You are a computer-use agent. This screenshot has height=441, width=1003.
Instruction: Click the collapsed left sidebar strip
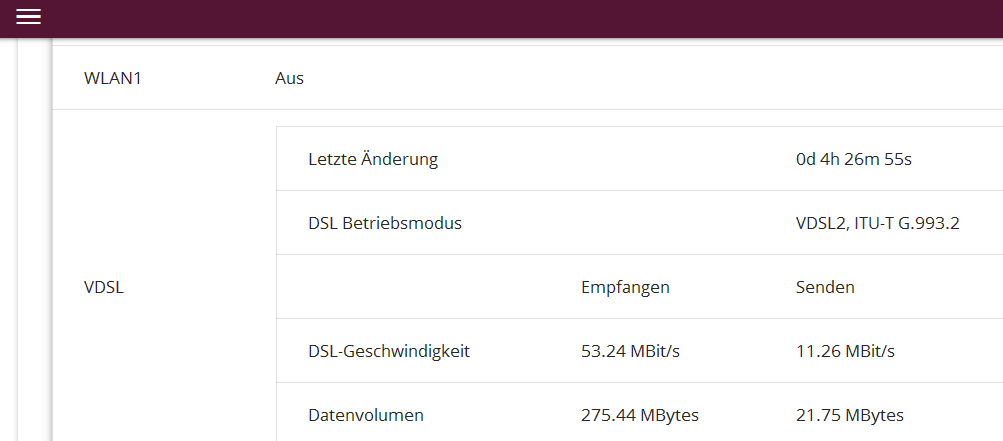[x=24, y=240]
